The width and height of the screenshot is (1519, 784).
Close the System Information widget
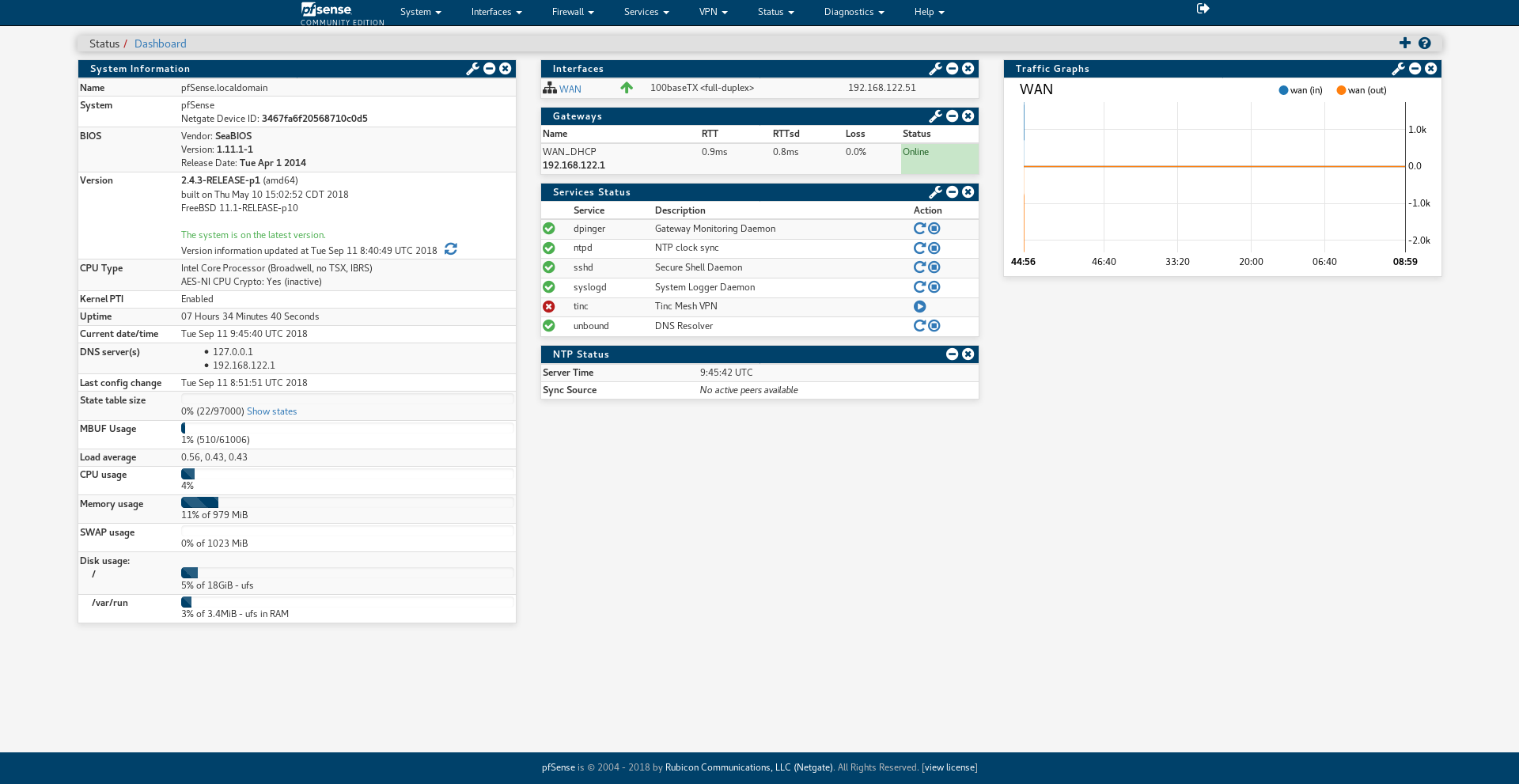[506, 69]
